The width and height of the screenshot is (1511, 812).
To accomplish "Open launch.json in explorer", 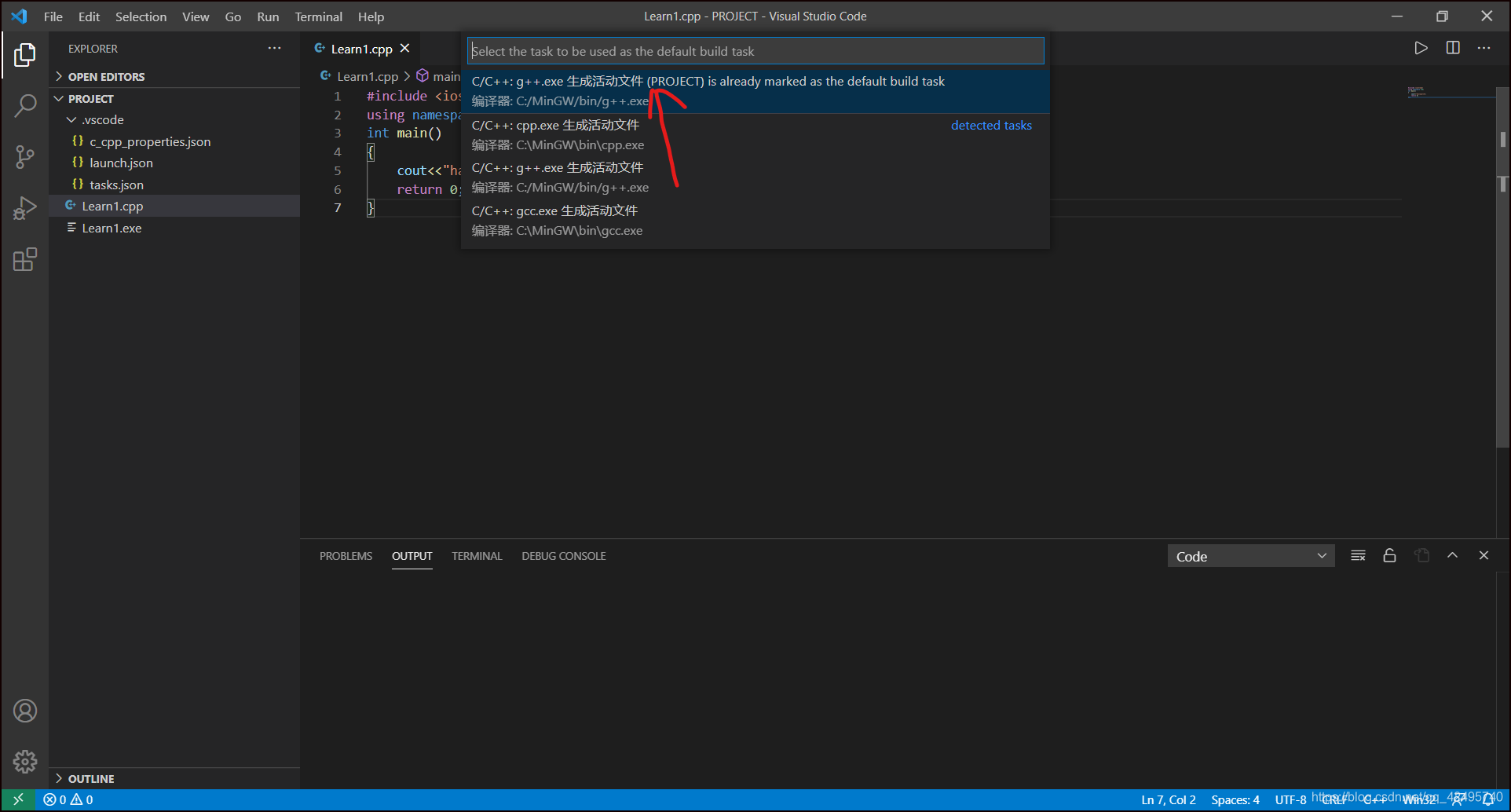I will coord(121,163).
